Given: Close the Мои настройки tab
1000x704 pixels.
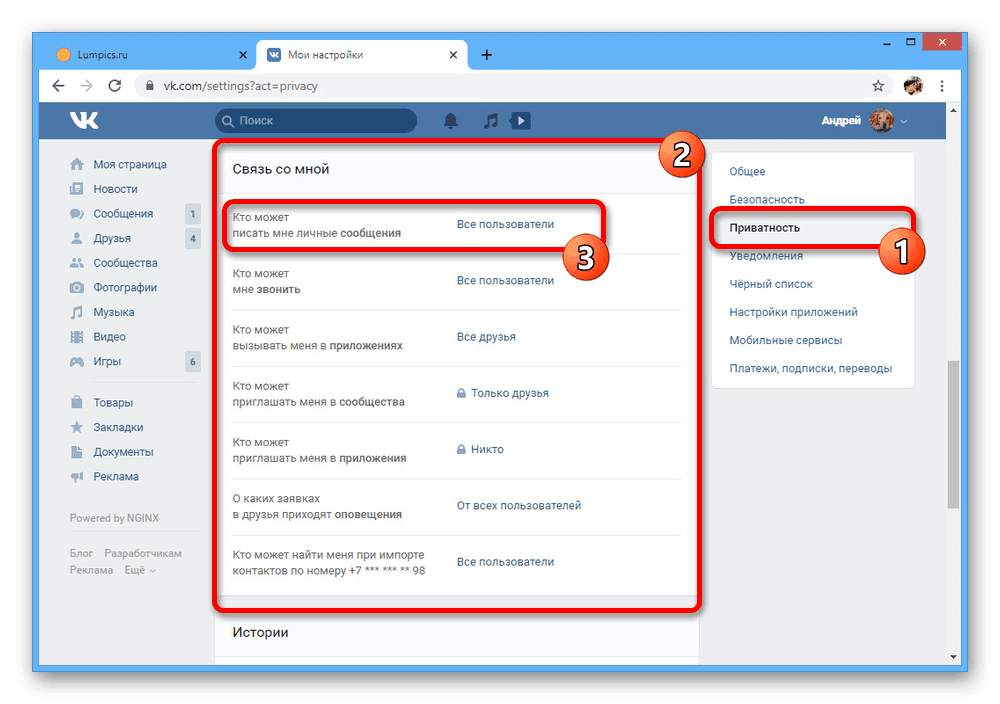Looking at the screenshot, I should [453, 55].
